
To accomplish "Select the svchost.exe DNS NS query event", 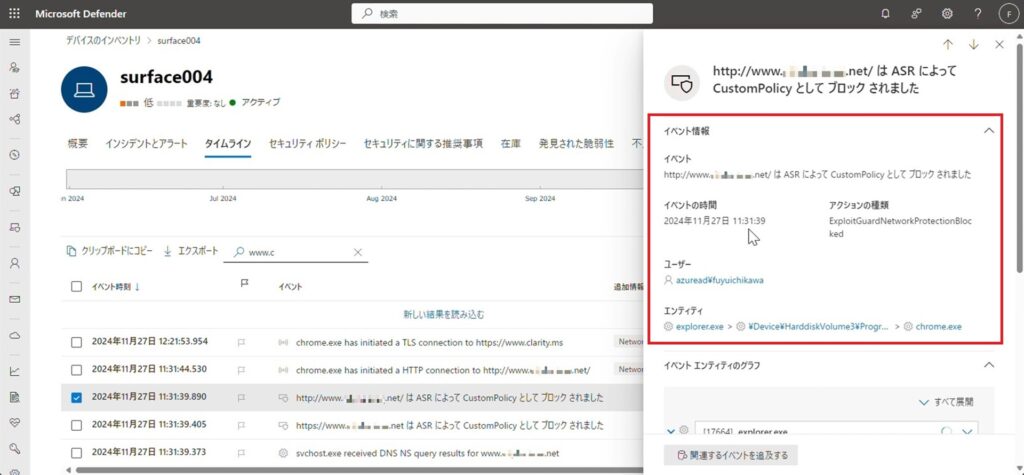I will [428, 453].
